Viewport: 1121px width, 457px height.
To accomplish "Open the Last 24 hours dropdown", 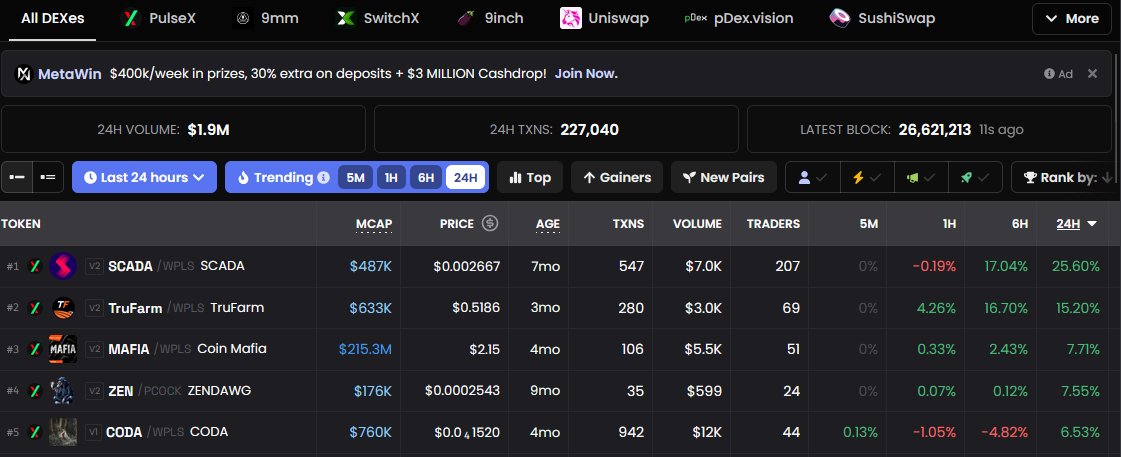I will coord(144,177).
